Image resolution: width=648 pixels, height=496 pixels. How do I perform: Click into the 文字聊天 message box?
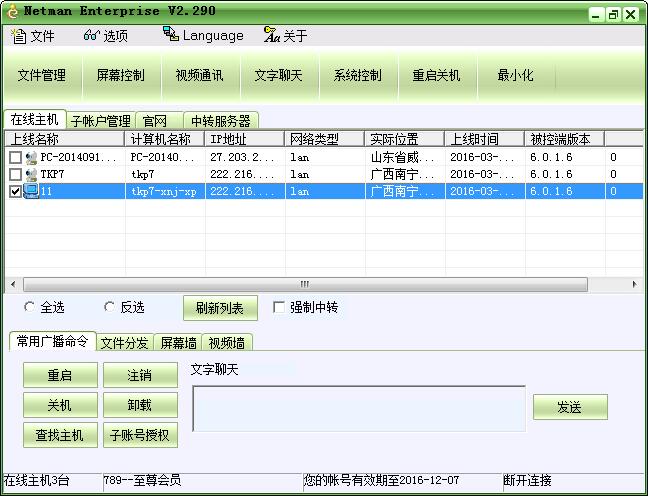point(359,409)
